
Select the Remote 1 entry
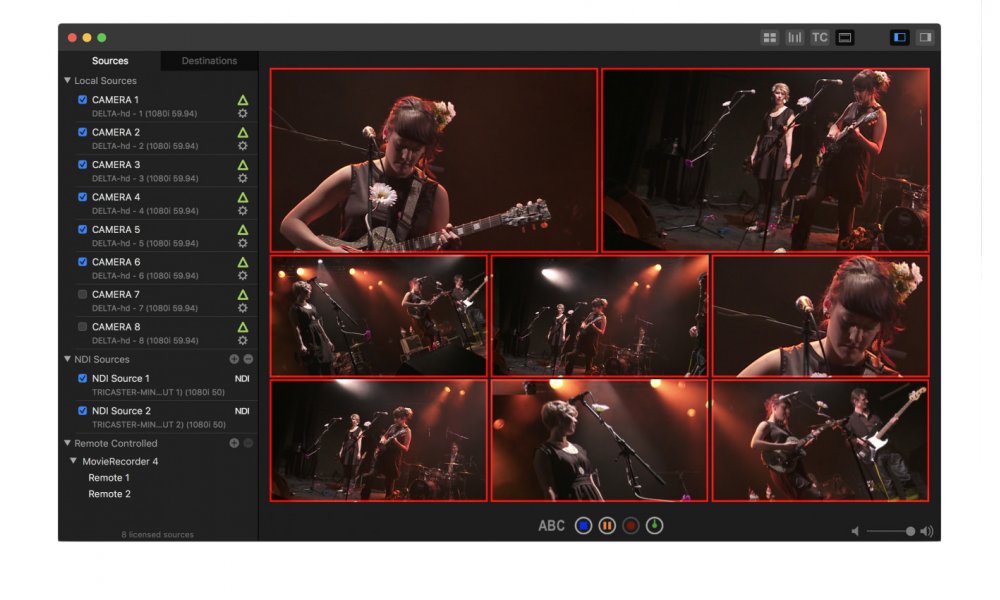click(109, 478)
